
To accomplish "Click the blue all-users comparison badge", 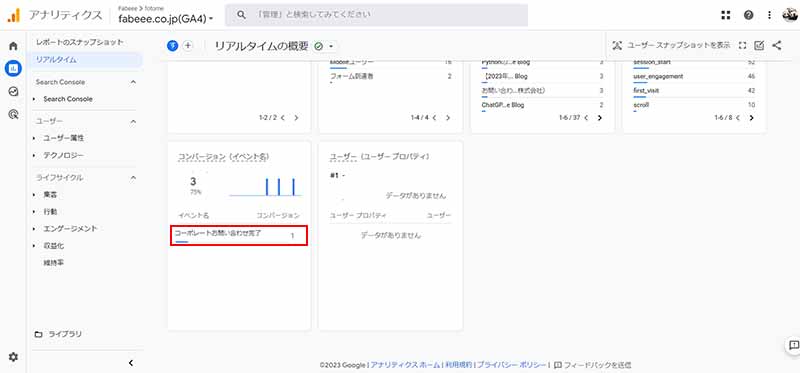I will tap(172, 45).
